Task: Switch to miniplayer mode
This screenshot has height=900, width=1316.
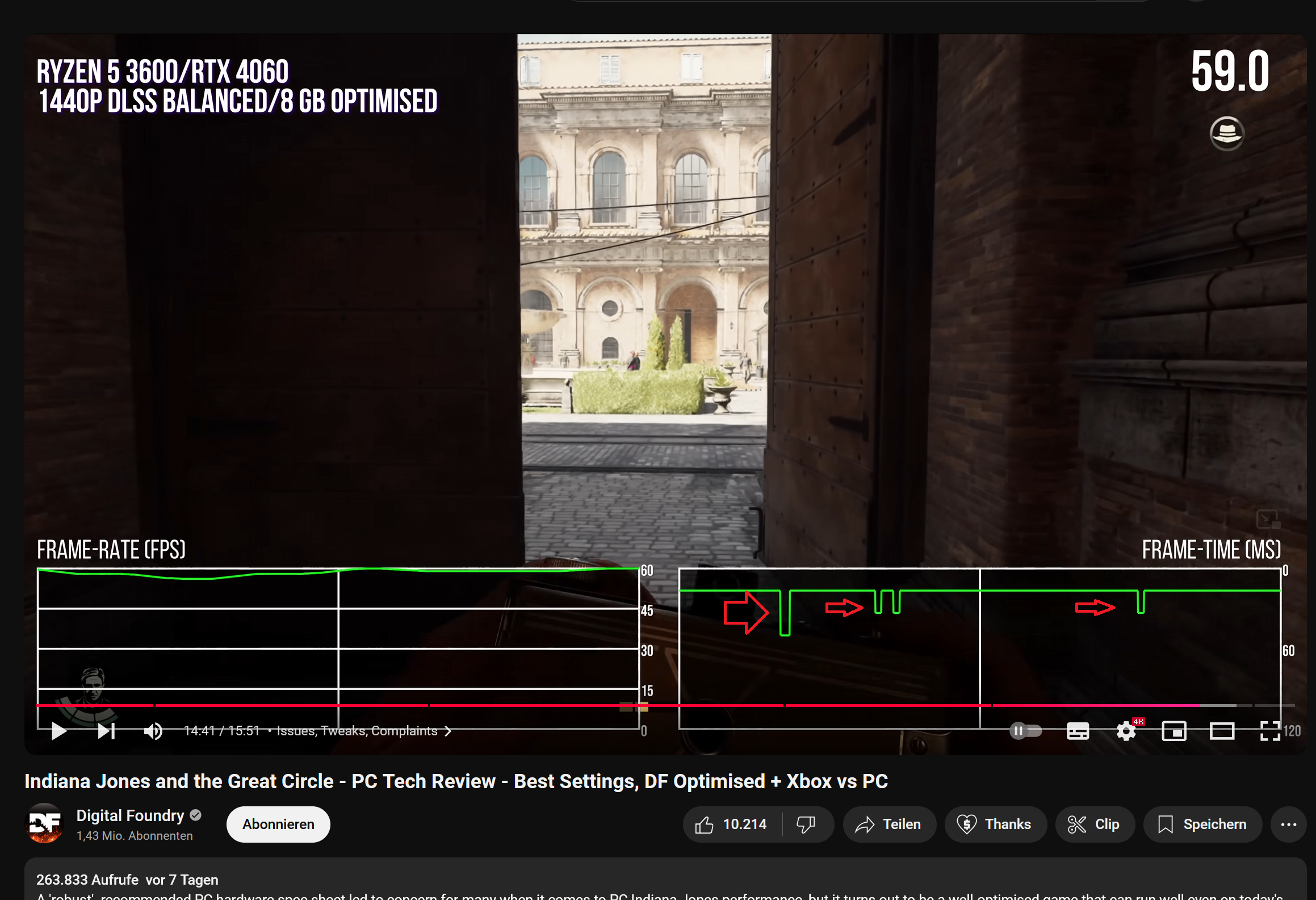Action: (x=1173, y=731)
